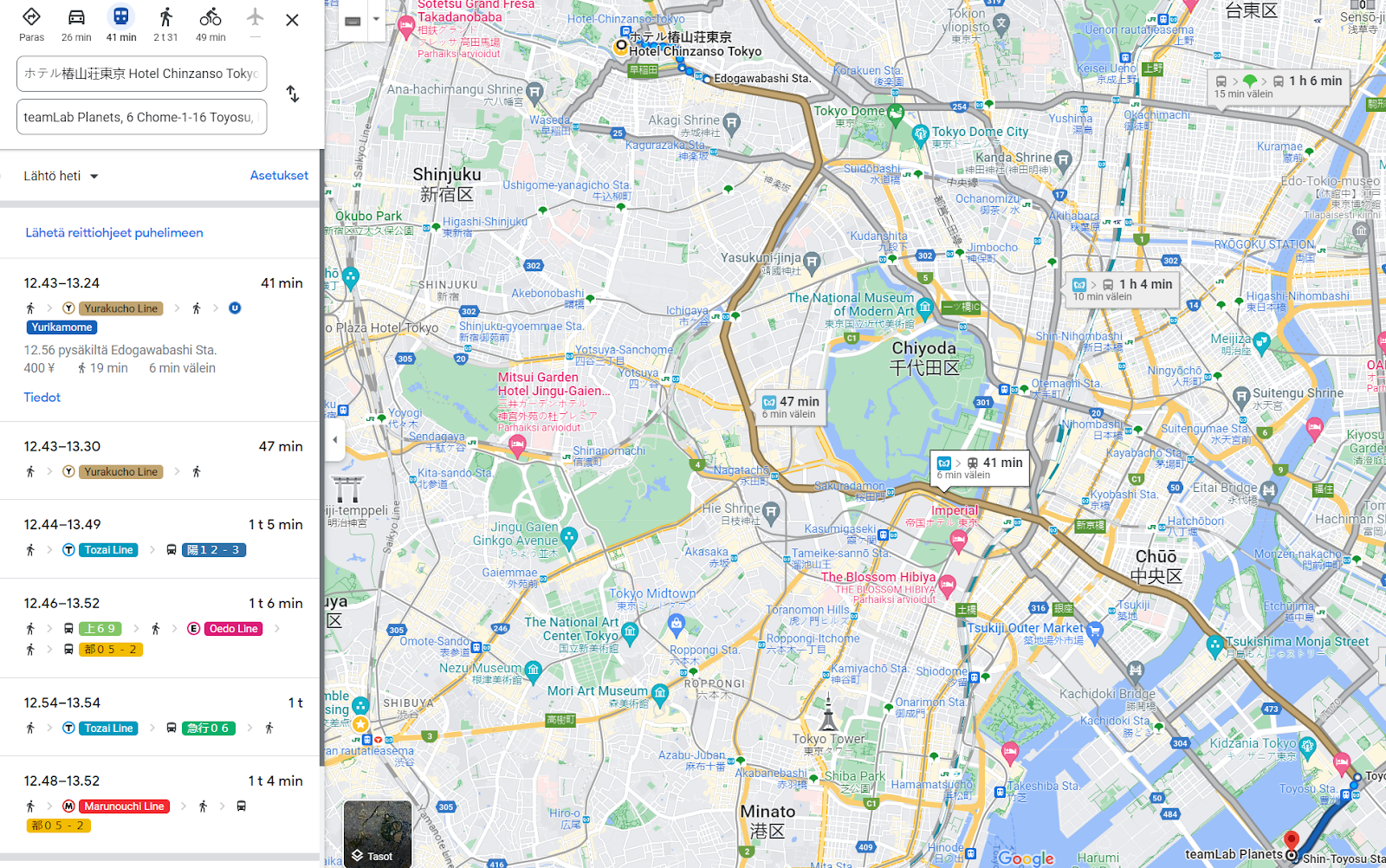1386x868 pixels.
Task: Edit destination teamLab Planets field
Action: click(x=141, y=117)
